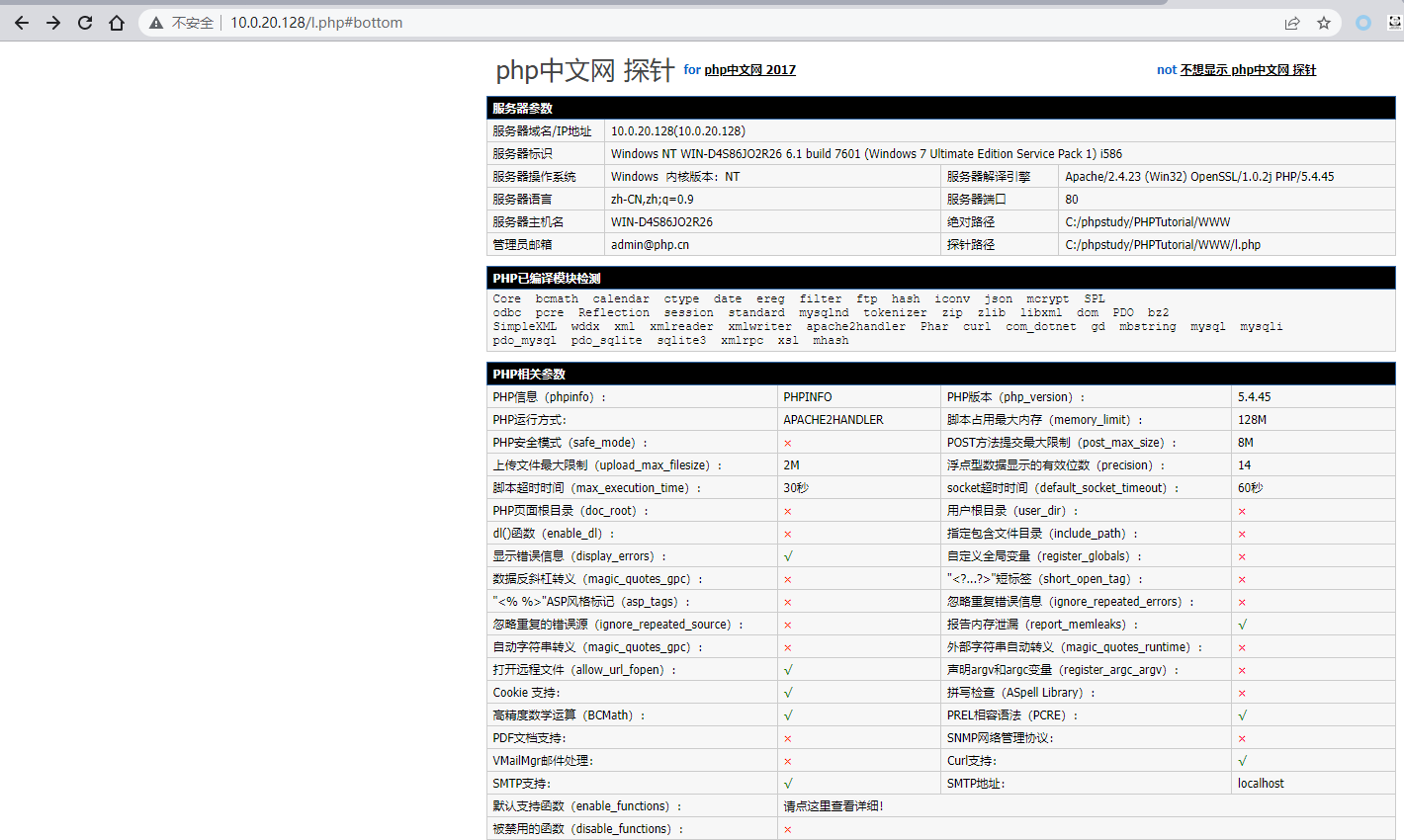
Task: Select the memory_limit value 128M
Action: click(1252, 420)
